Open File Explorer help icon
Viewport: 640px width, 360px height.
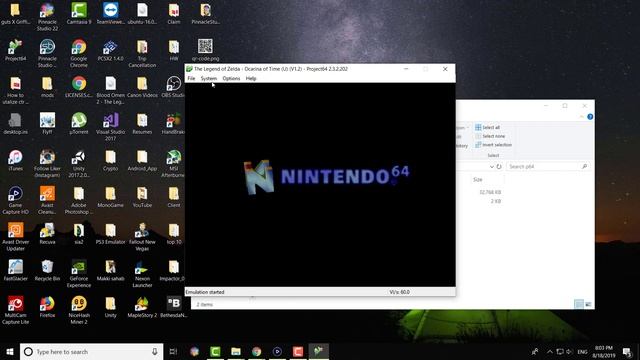pyautogui.click(x=590, y=117)
